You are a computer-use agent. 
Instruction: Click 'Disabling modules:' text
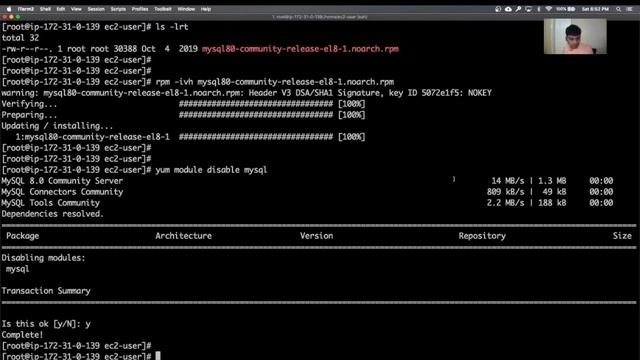point(43,258)
